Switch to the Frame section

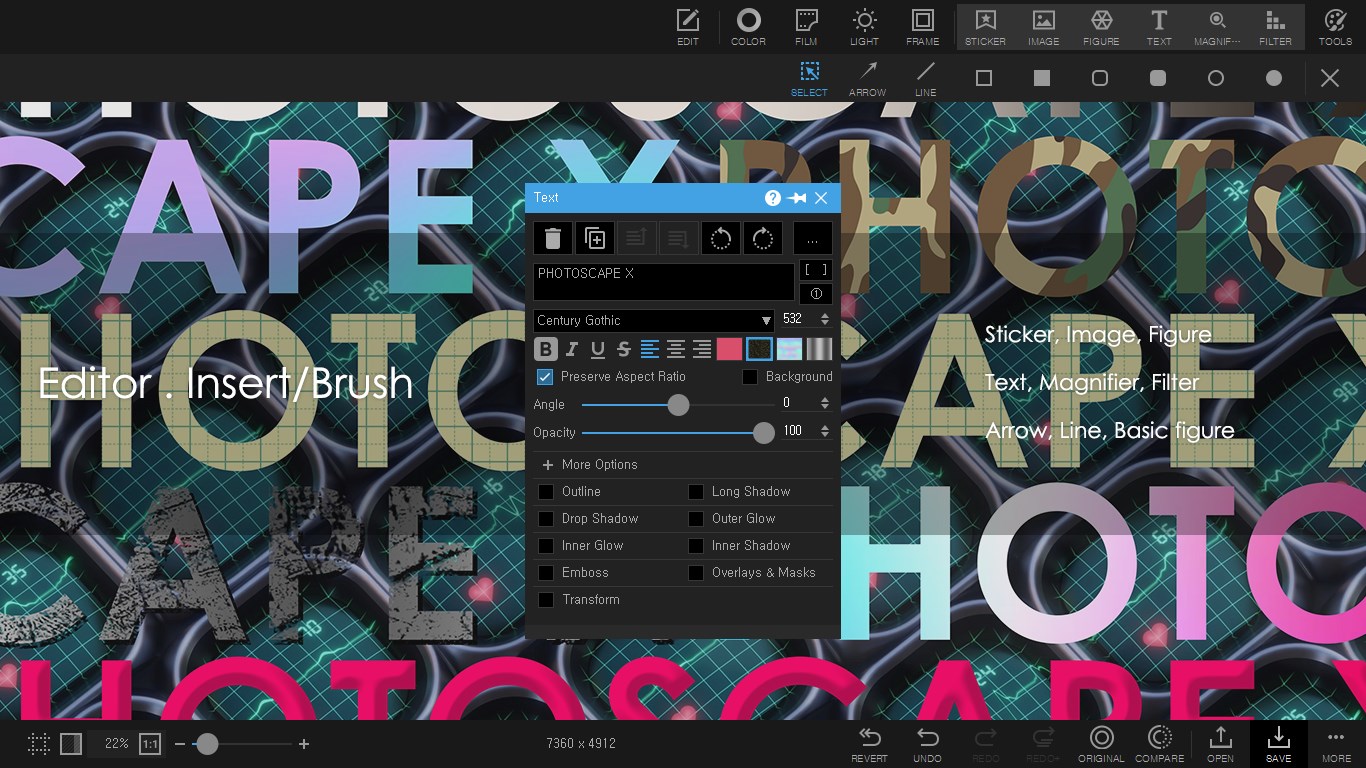(x=921, y=26)
